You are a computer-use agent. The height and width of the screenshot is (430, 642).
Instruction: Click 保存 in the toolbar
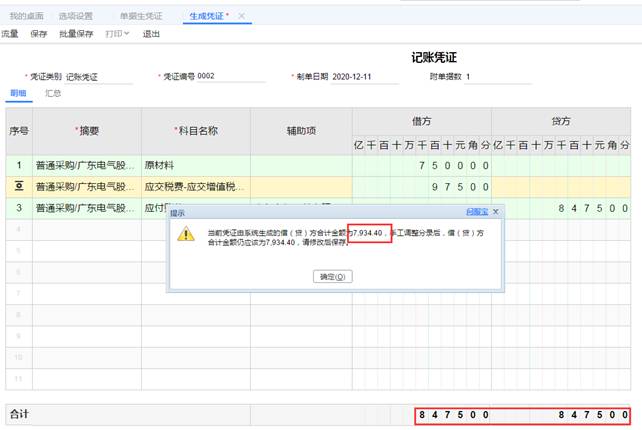39,34
